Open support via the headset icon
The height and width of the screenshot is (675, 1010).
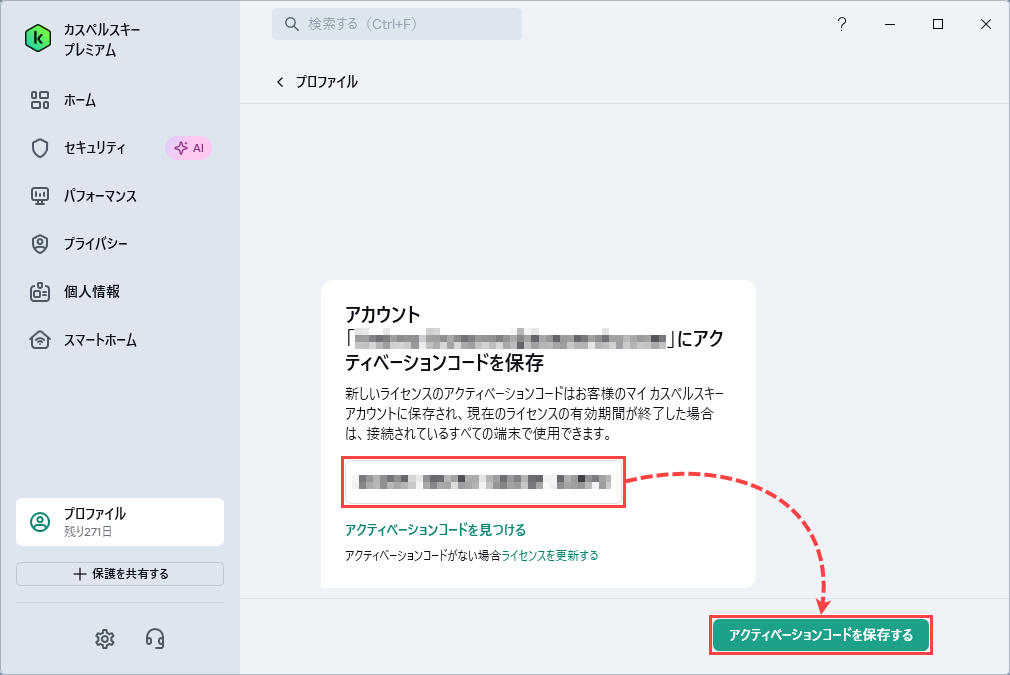(x=155, y=639)
